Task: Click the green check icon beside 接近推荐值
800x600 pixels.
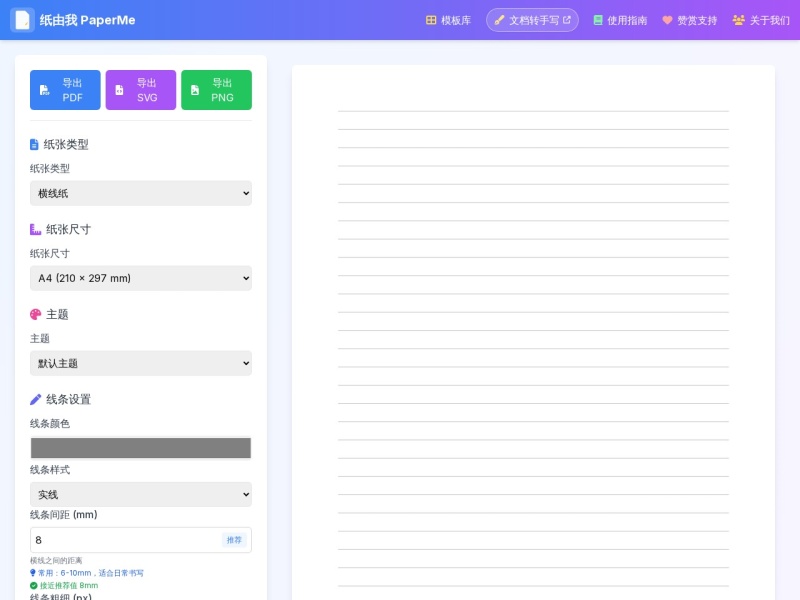Action: pyautogui.click(x=34, y=586)
